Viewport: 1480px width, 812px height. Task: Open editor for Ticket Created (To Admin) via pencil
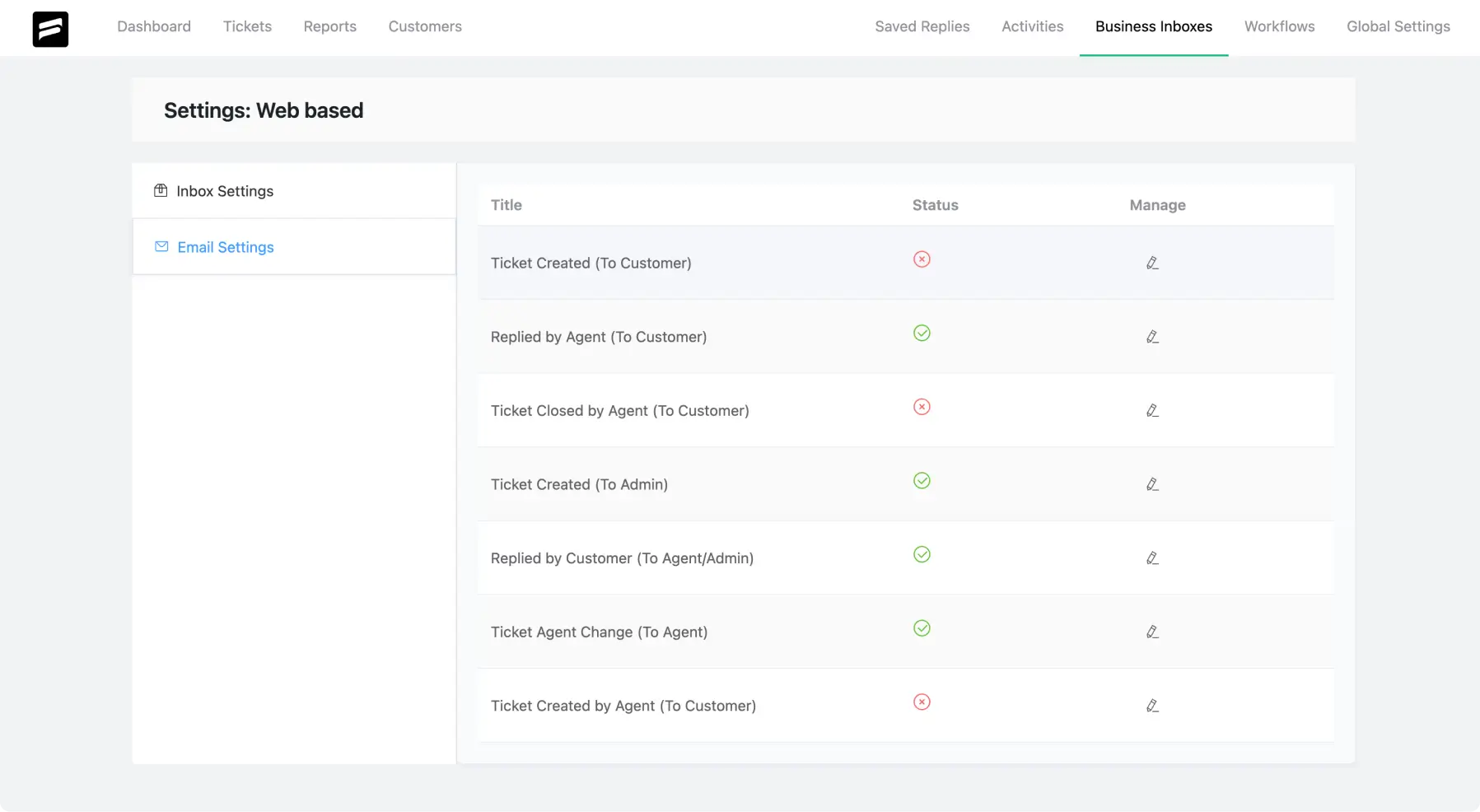coord(1152,483)
